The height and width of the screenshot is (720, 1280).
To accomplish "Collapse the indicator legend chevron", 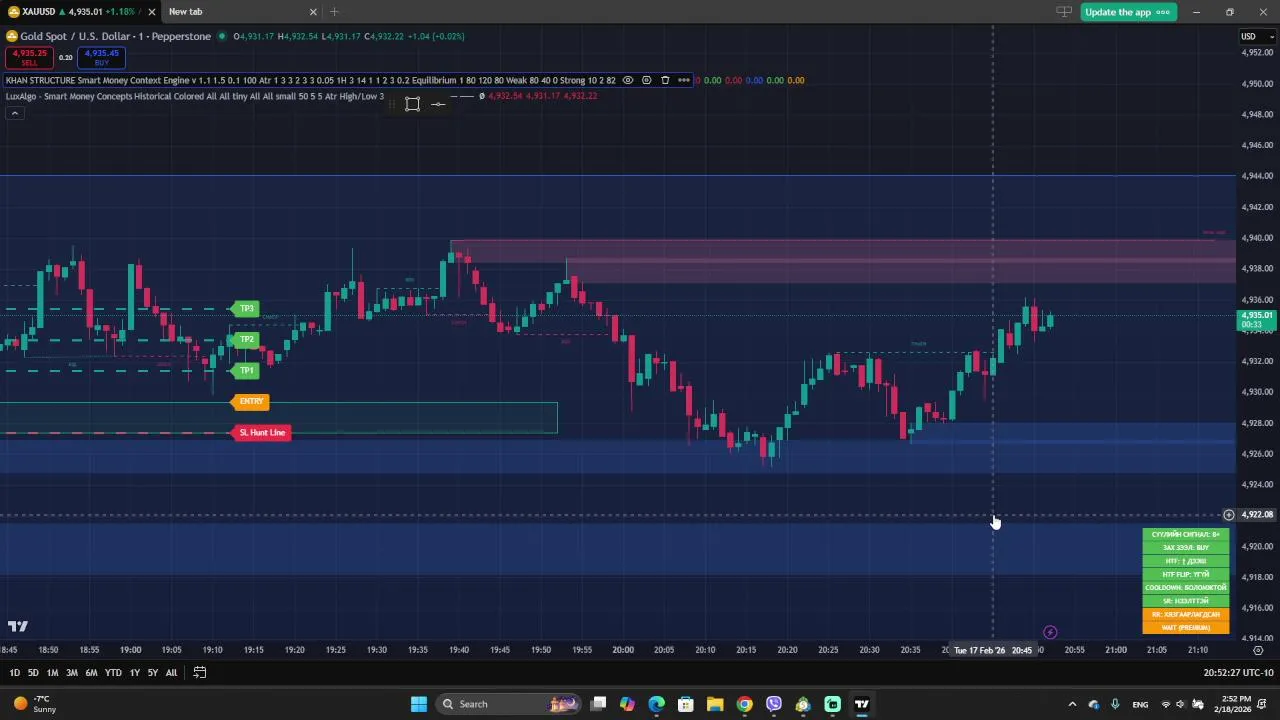I will point(14,113).
